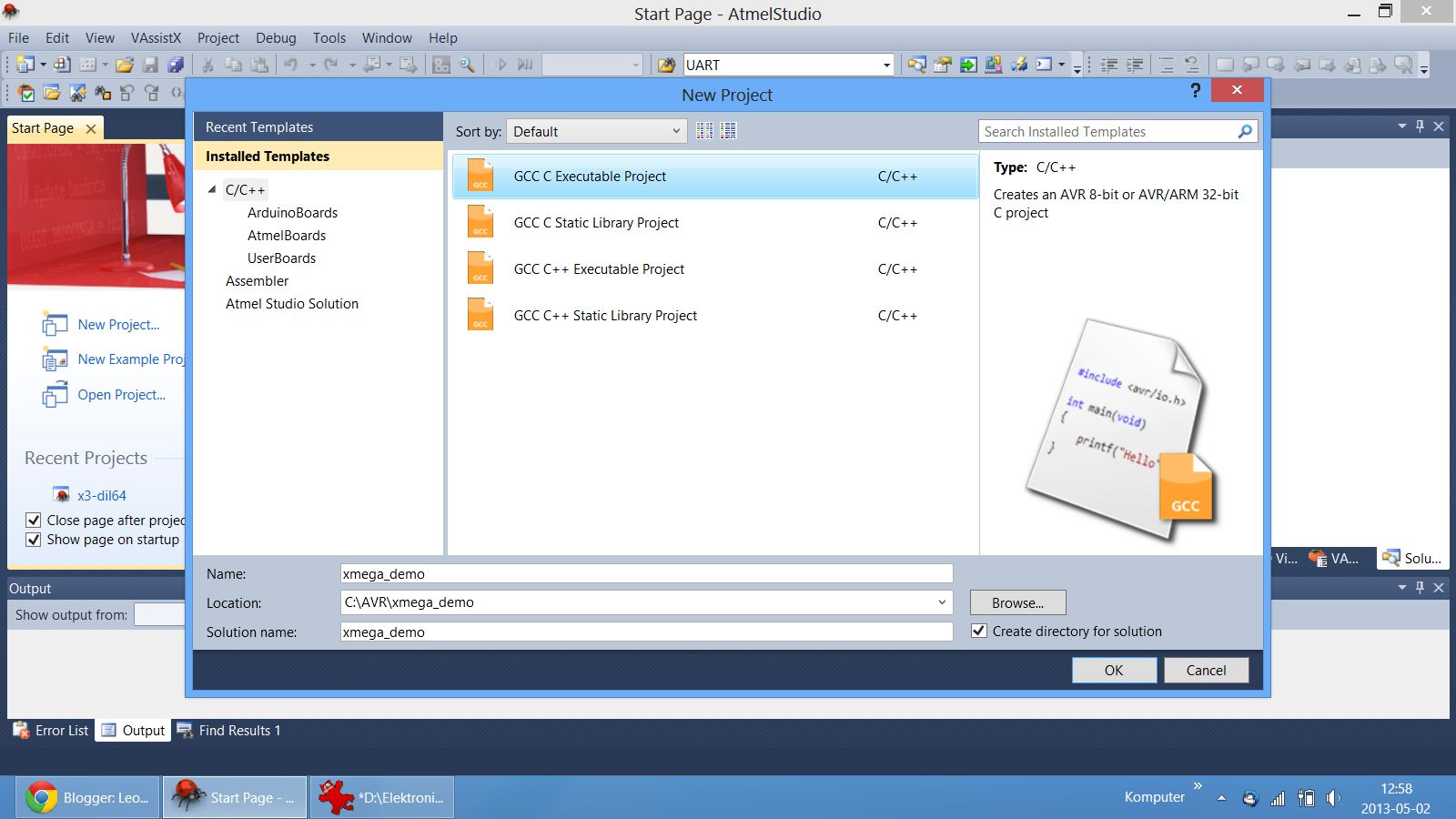Open the Tools menu
The image size is (1456, 819).
point(329,37)
